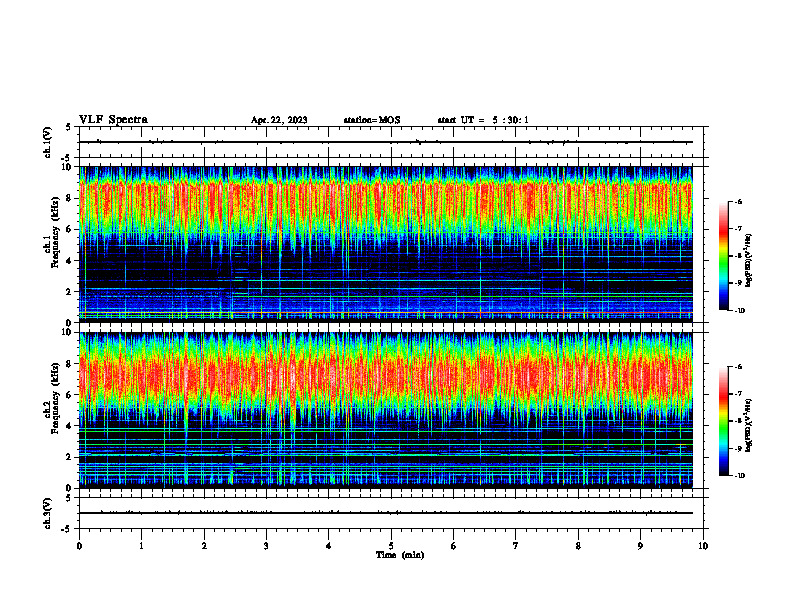Image resolution: width=792 pixels, height=612 pixels.
Task: Click the ch.1 color bar "-10" label
Action: [x=739, y=311]
